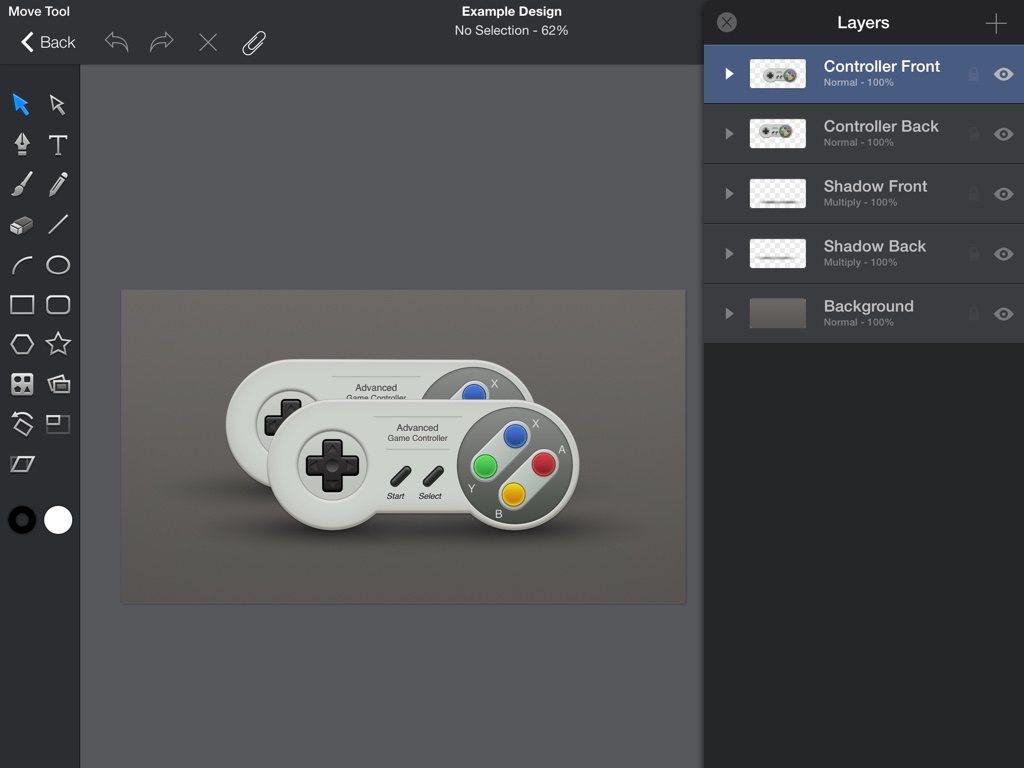
Task: Add a new layer with plus icon
Action: click(x=996, y=24)
